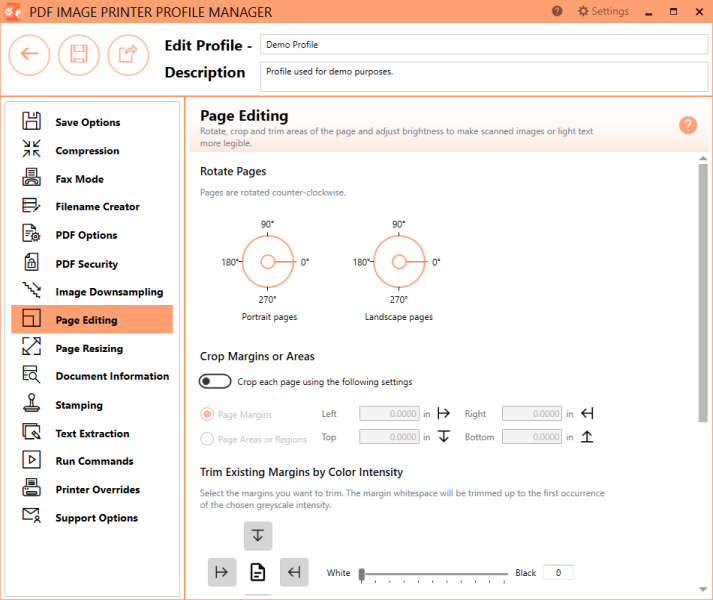Click the Save Options floppy icon
Viewport: 713px width, 600px height.
coord(31,121)
